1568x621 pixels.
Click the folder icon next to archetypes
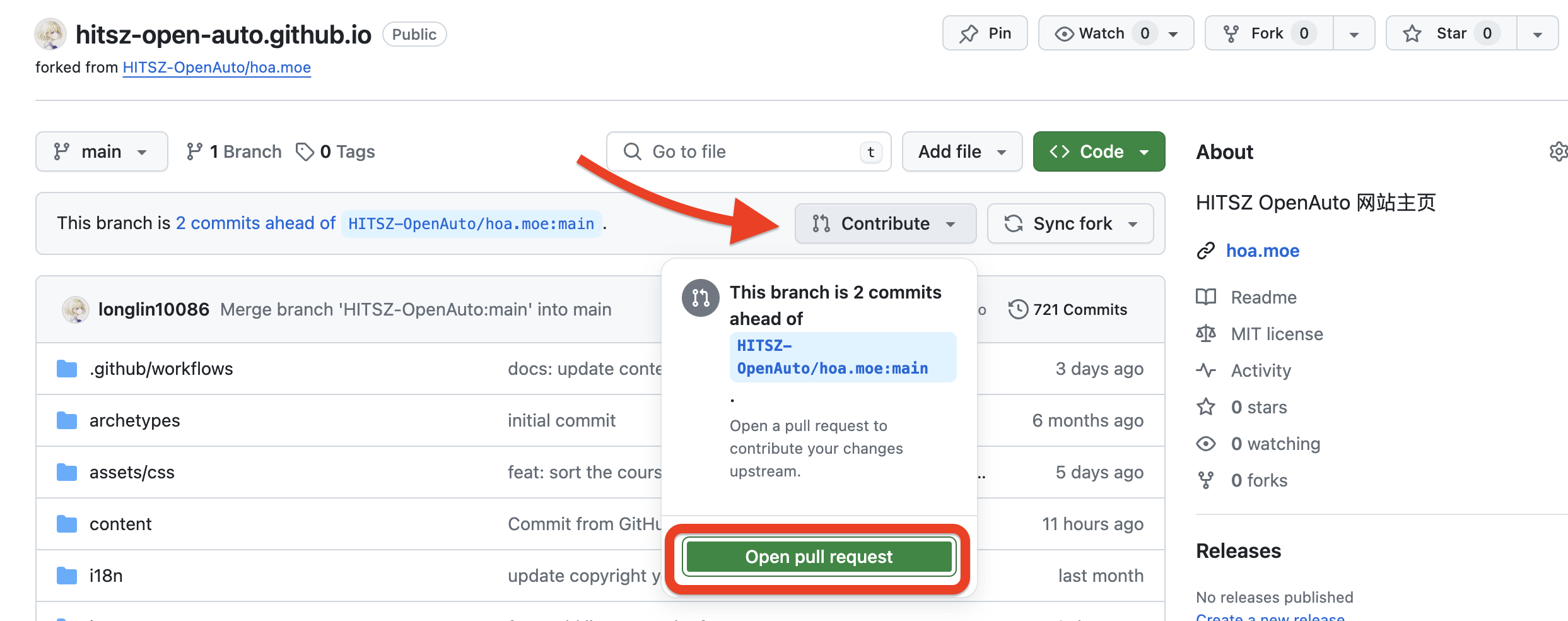click(67, 420)
